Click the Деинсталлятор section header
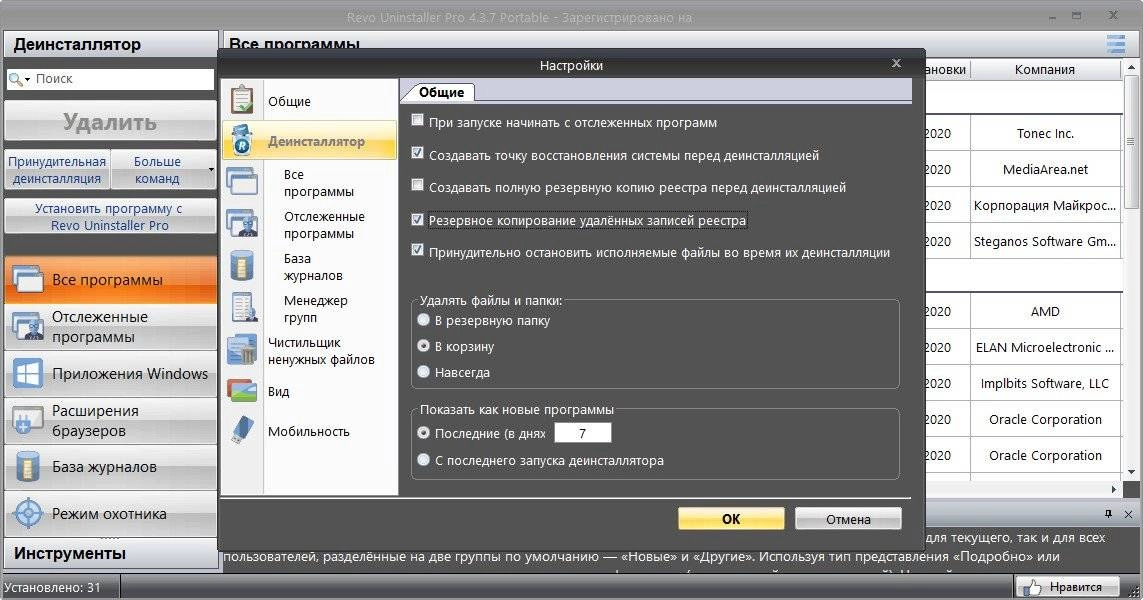 pos(111,44)
